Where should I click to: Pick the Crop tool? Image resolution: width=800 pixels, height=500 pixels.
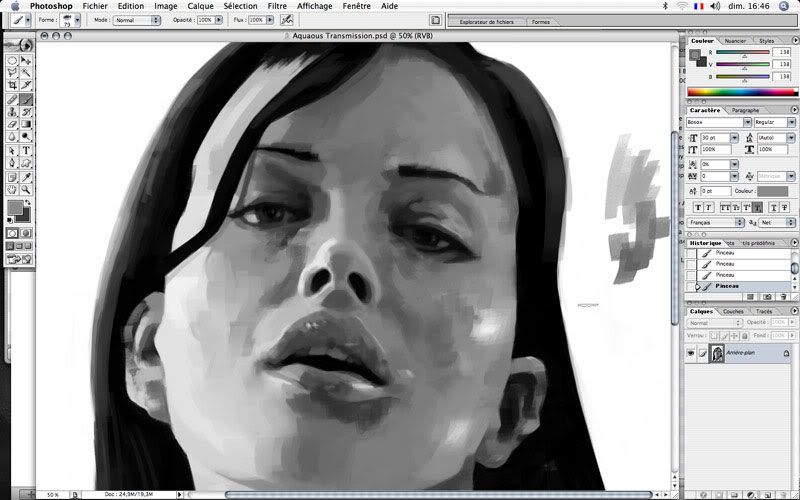coord(12,86)
